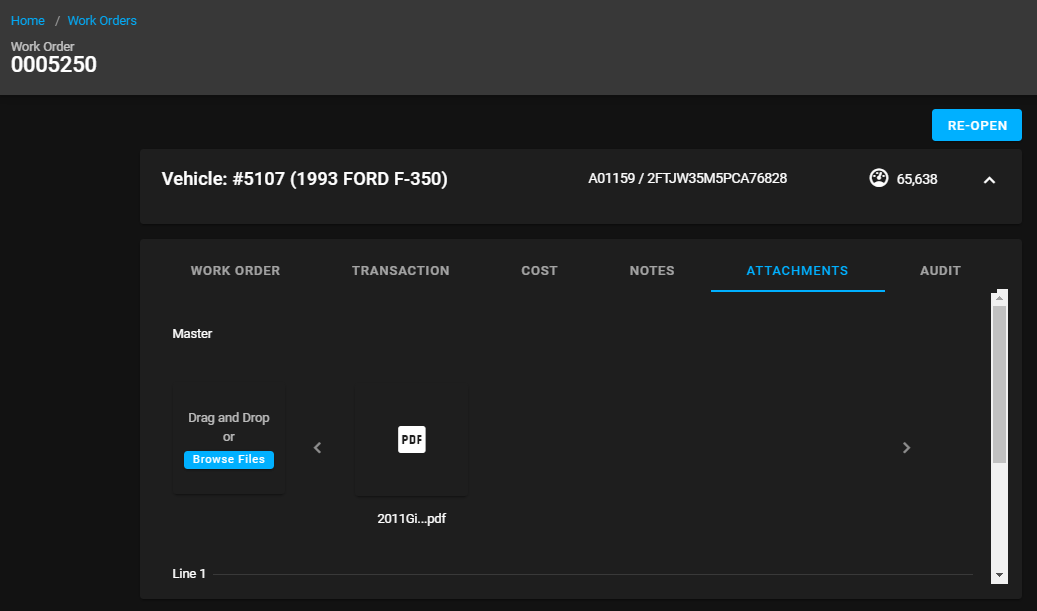
Task: Open the 2011Gi...pdf attachment name
Action: pyautogui.click(x=411, y=519)
